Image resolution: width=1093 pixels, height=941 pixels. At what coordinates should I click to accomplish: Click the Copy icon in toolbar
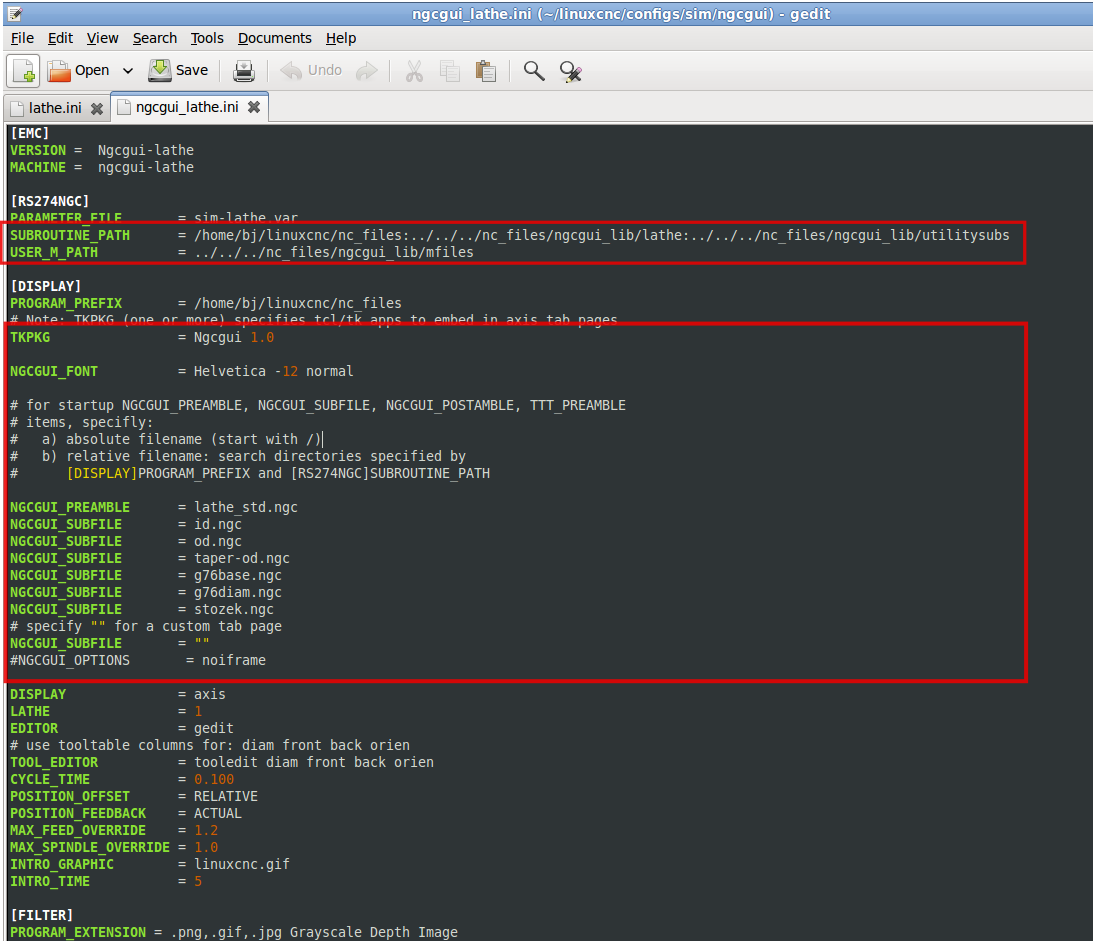450,71
